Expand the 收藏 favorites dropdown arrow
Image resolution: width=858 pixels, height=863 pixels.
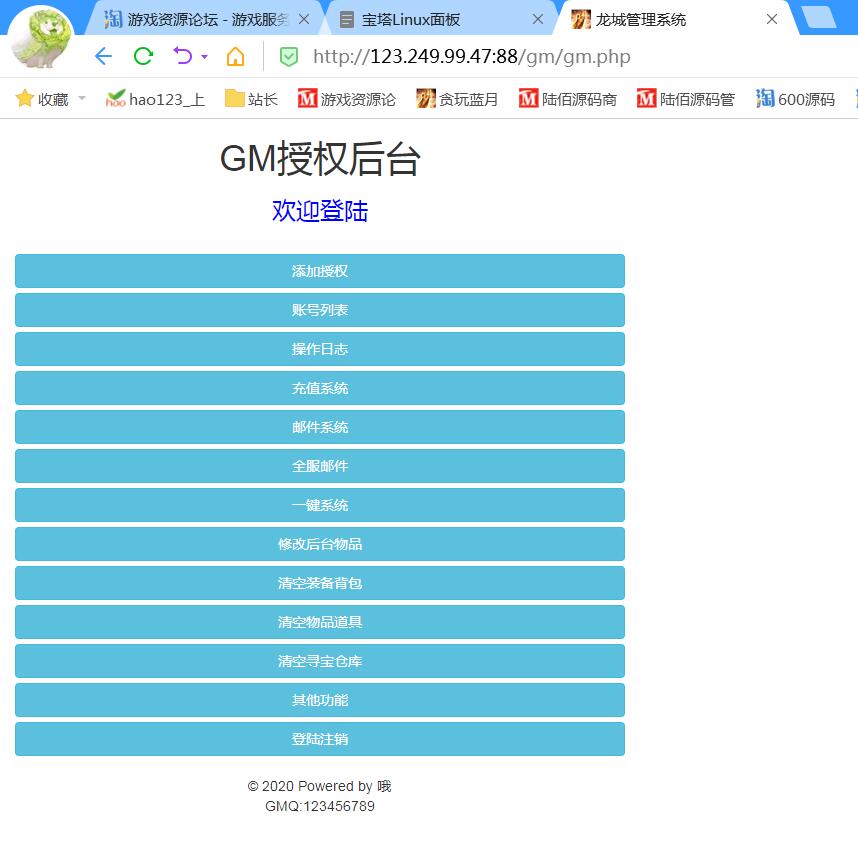[x=82, y=99]
